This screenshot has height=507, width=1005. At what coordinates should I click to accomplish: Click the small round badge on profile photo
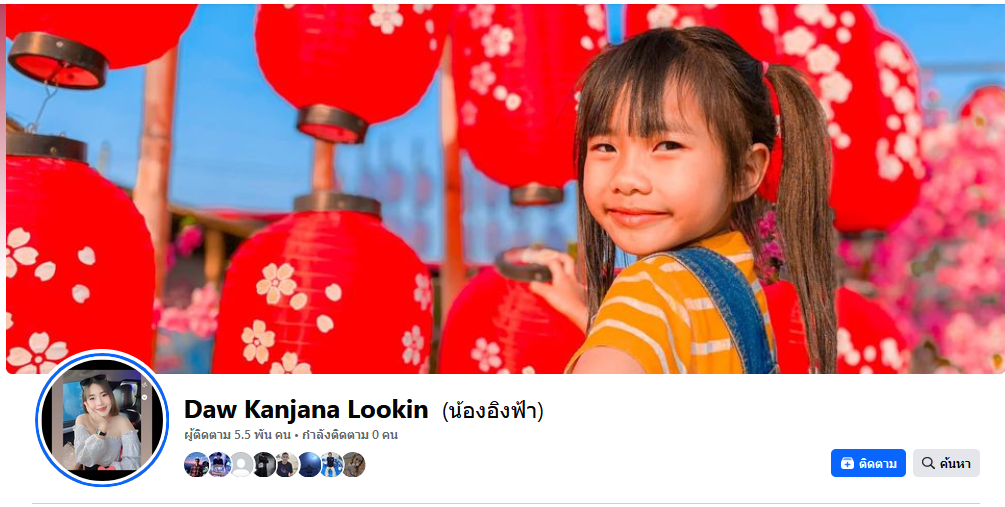(145, 397)
